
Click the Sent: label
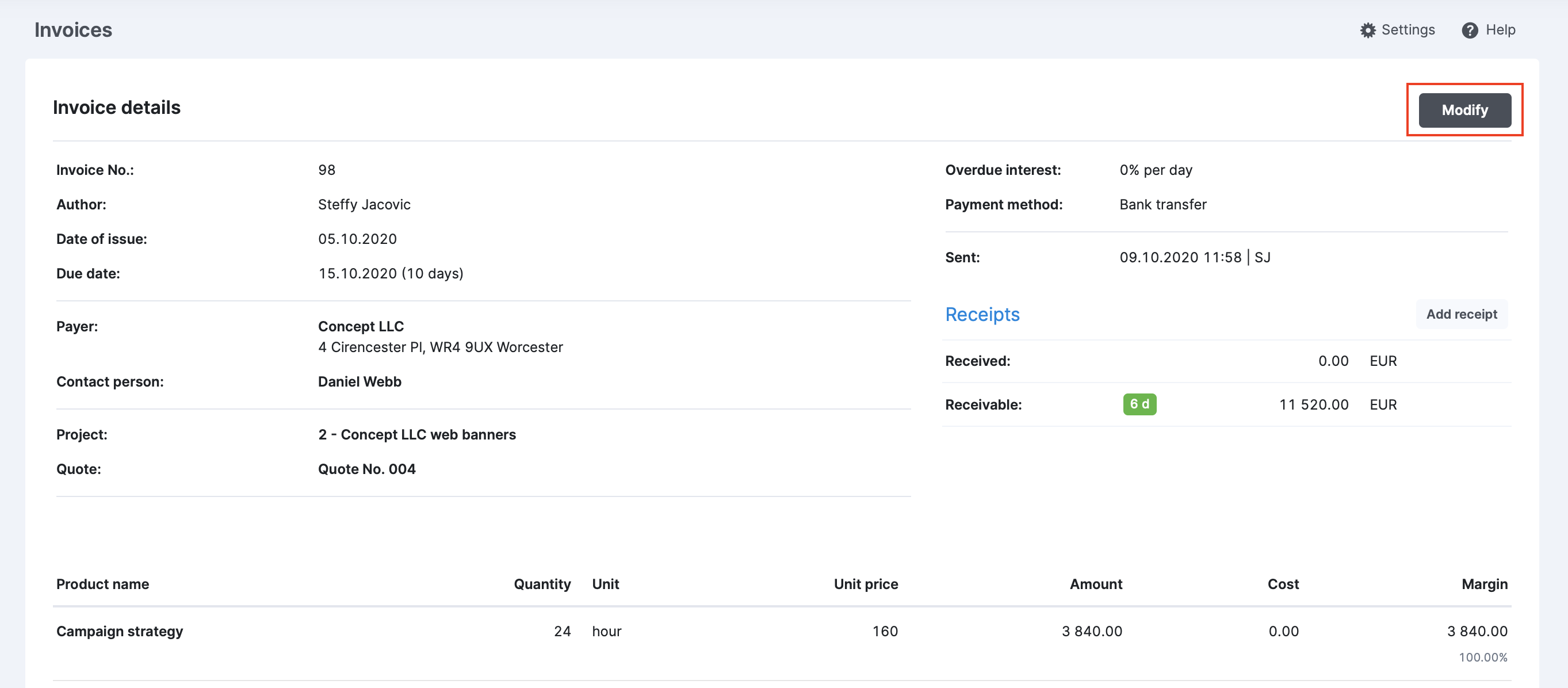(x=962, y=258)
